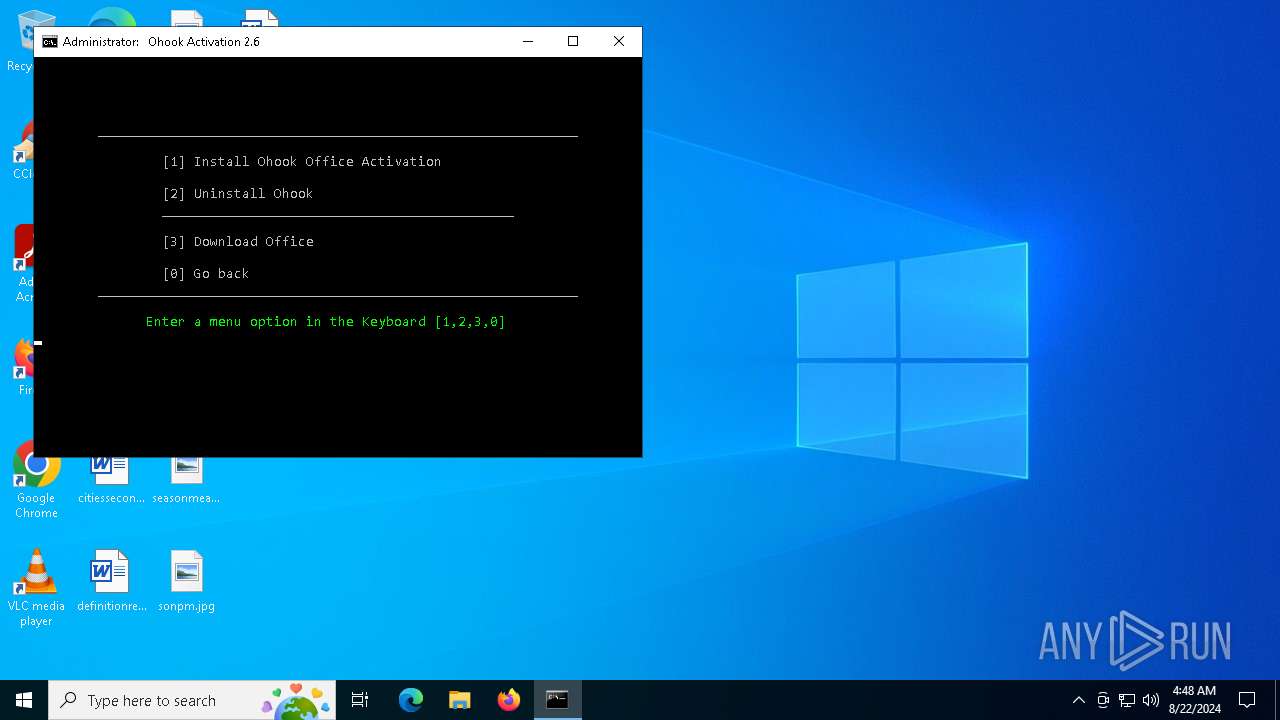
Task: Click the "Administrator: Ohook Activation 2.6" title text
Action: 161,42
